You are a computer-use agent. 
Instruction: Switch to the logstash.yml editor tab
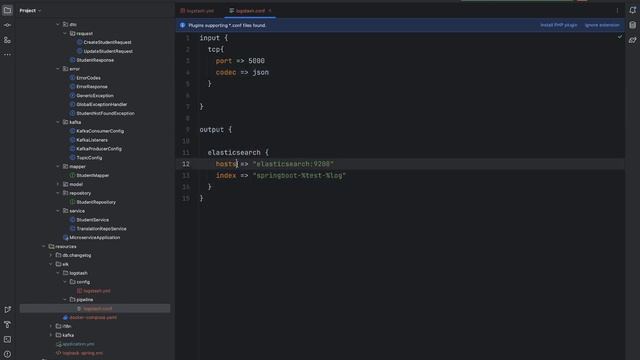[197, 11]
